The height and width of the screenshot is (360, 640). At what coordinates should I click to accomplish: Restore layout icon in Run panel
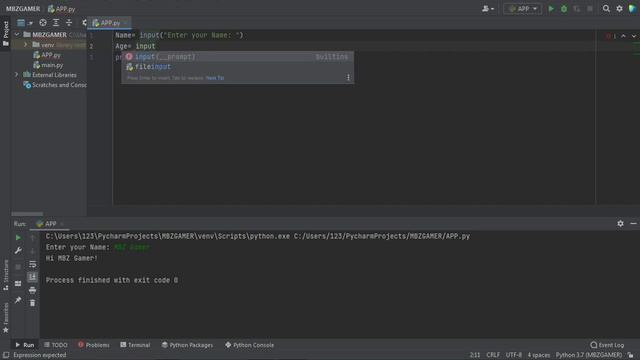coord(18,283)
